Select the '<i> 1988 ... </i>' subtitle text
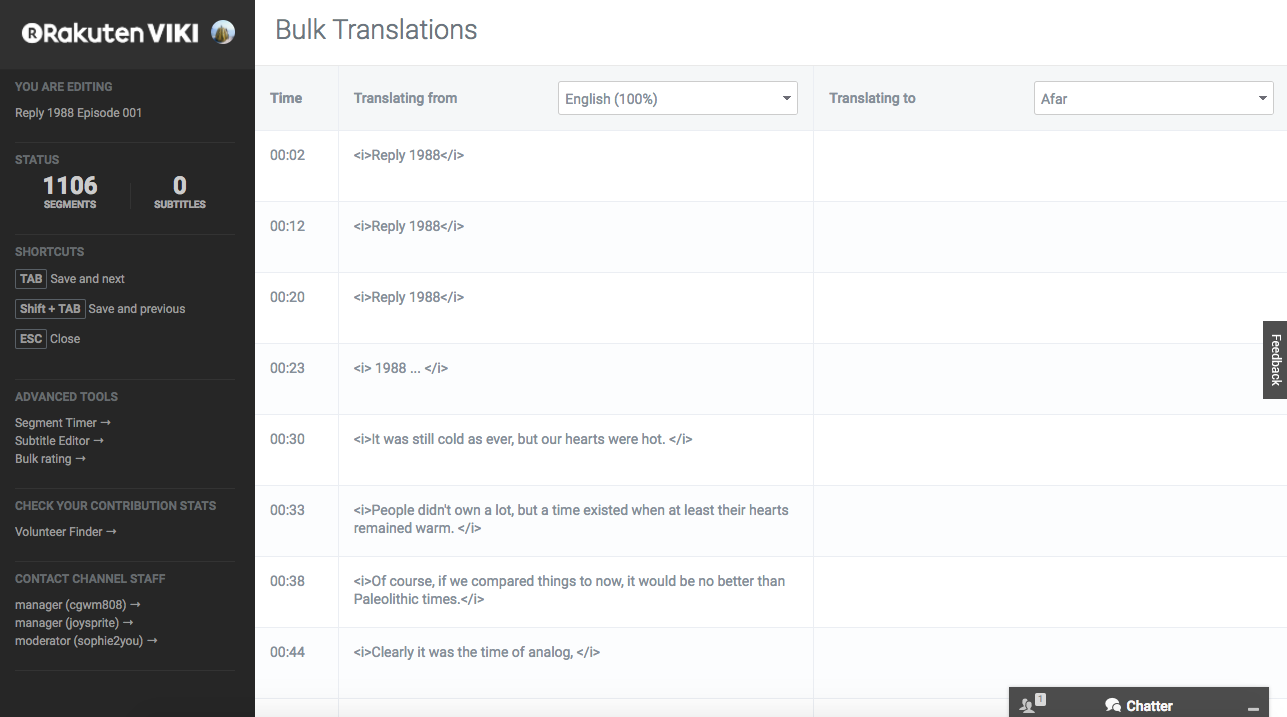 401,368
